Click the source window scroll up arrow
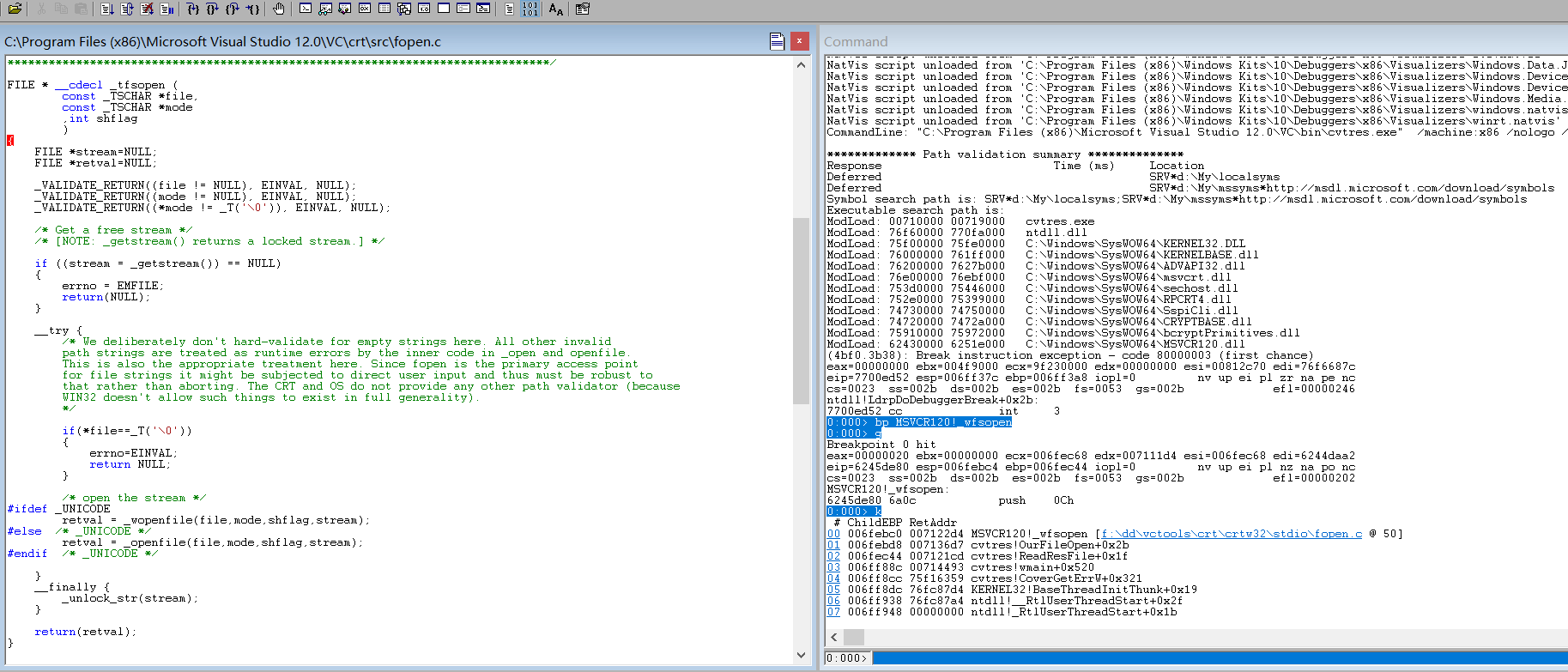Screen dimensions: 1568x672 point(801,64)
